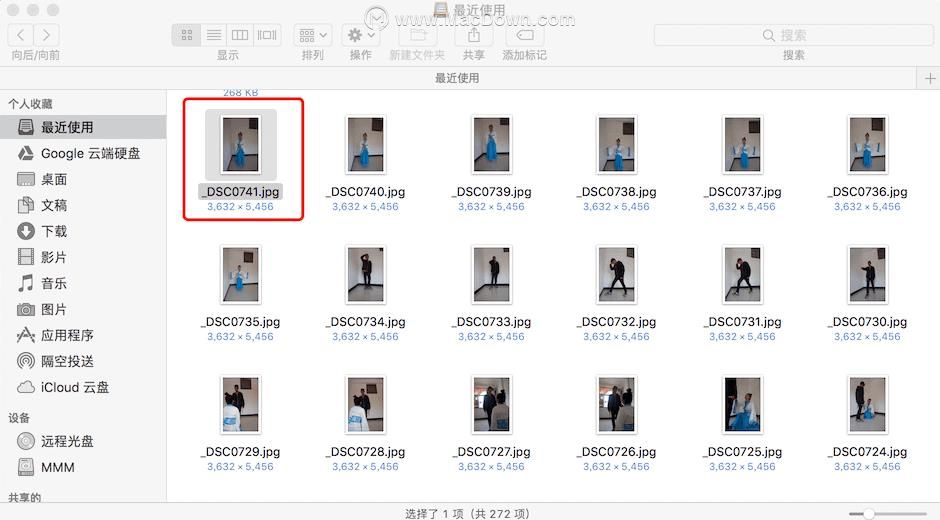This screenshot has height=520, width=940.
Task: Open the action gear menu
Action: 361,35
